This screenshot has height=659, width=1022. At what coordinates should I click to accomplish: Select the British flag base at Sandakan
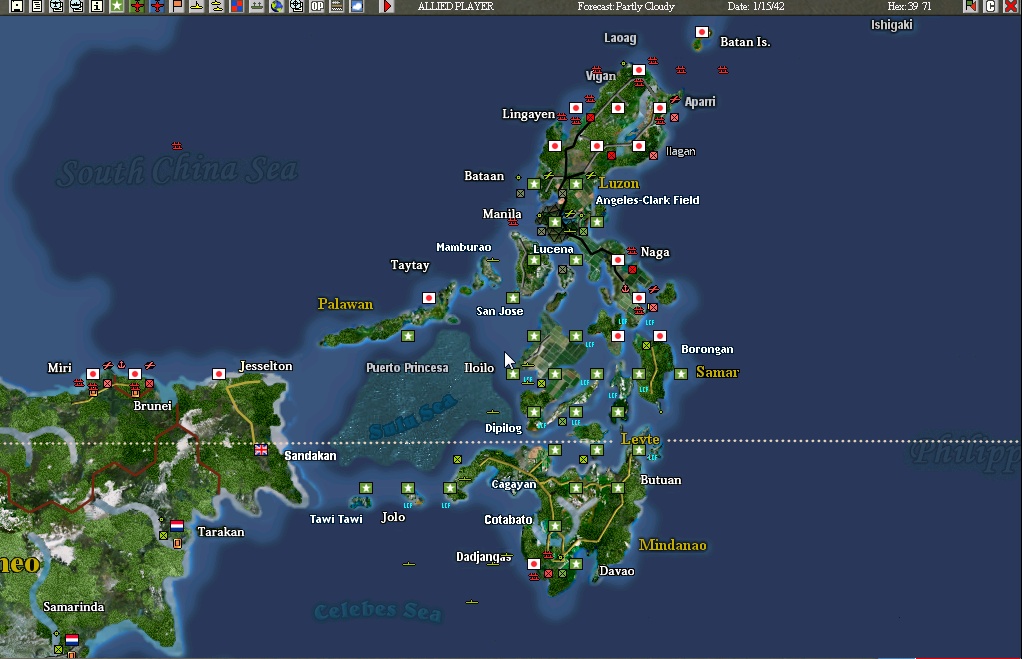[261, 450]
